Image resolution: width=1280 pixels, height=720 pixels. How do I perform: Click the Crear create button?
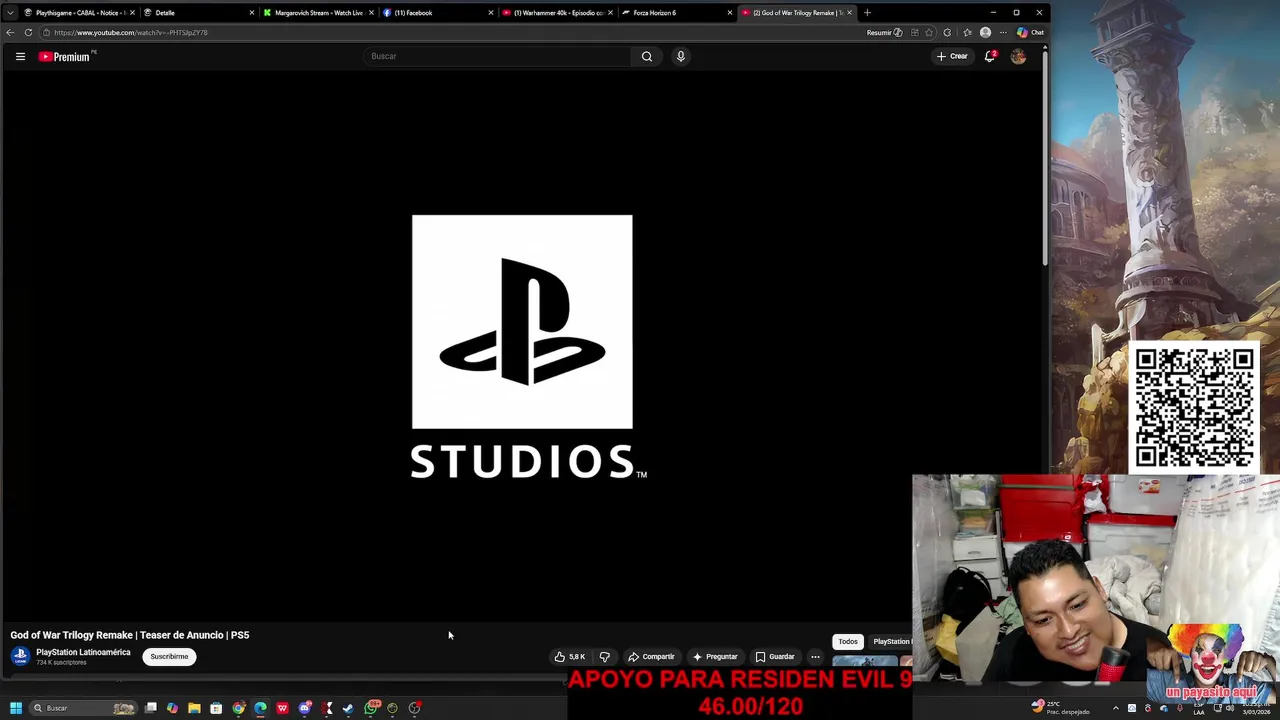pyautogui.click(x=952, y=56)
